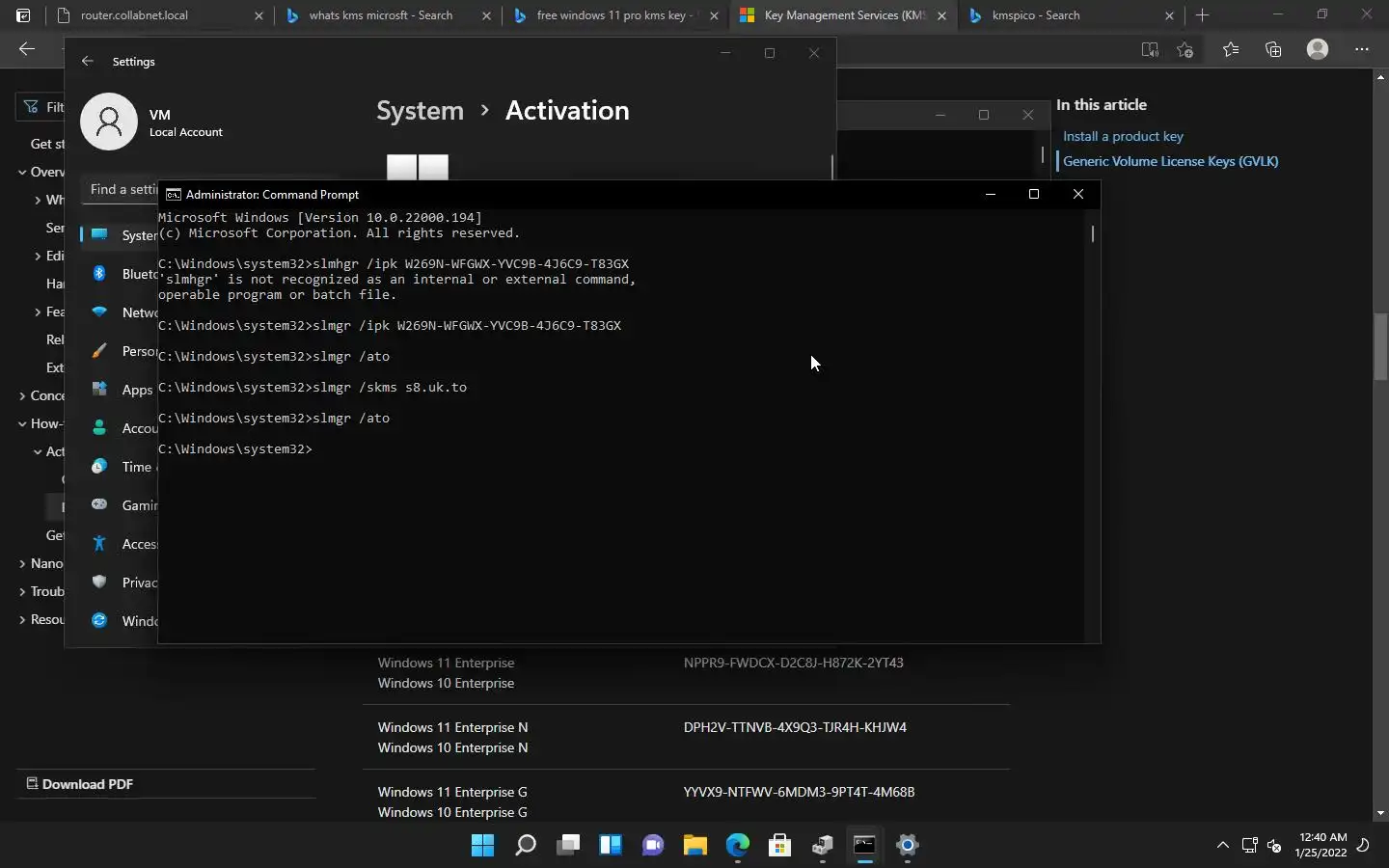Select key DPH2V-TTNVB-4X9Q3-TJR4H-KHJW4
The image size is (1389, 868).
pos(795,727)
